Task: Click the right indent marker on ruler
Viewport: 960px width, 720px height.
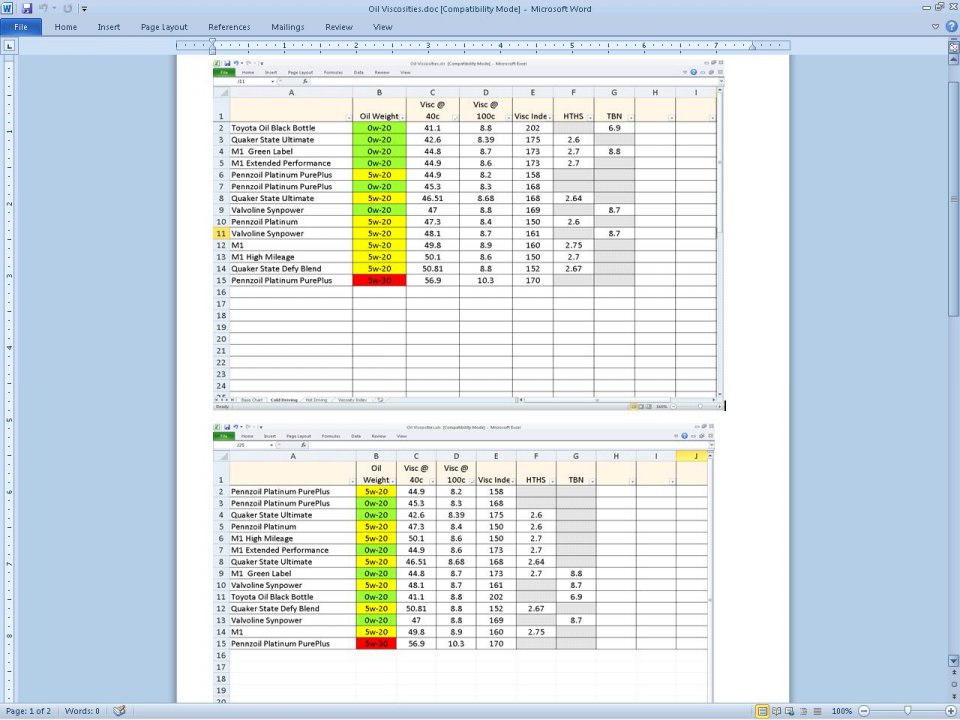Action: point(752,47)
